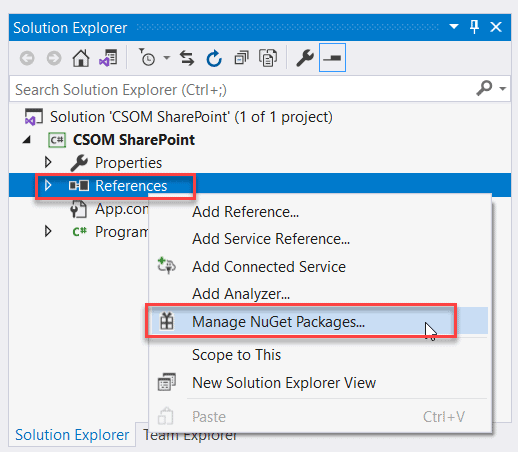Click the search magnifier icon

click(x=484, y=88)
